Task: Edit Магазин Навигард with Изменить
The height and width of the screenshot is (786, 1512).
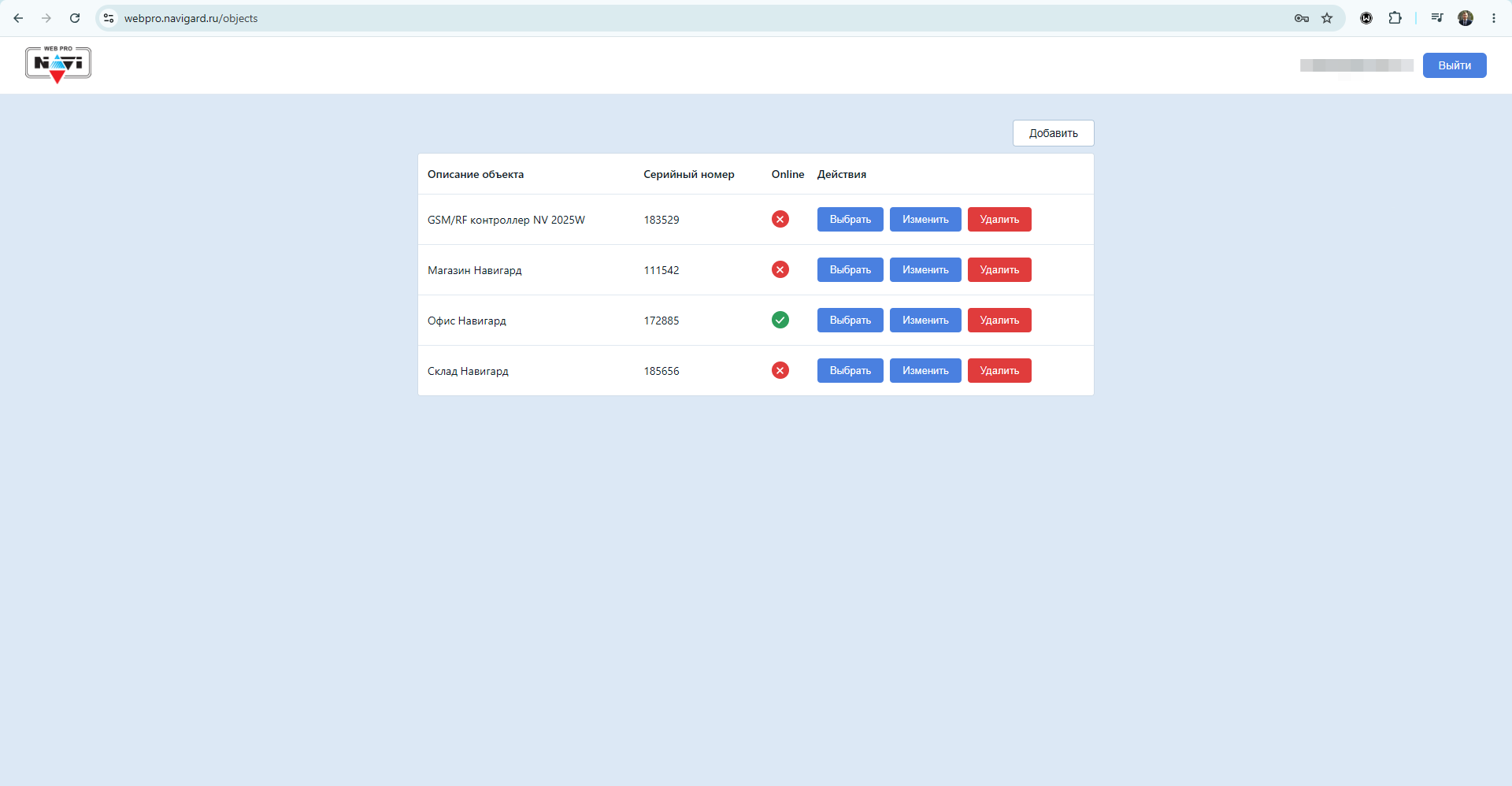Action: tap(925, 270)
